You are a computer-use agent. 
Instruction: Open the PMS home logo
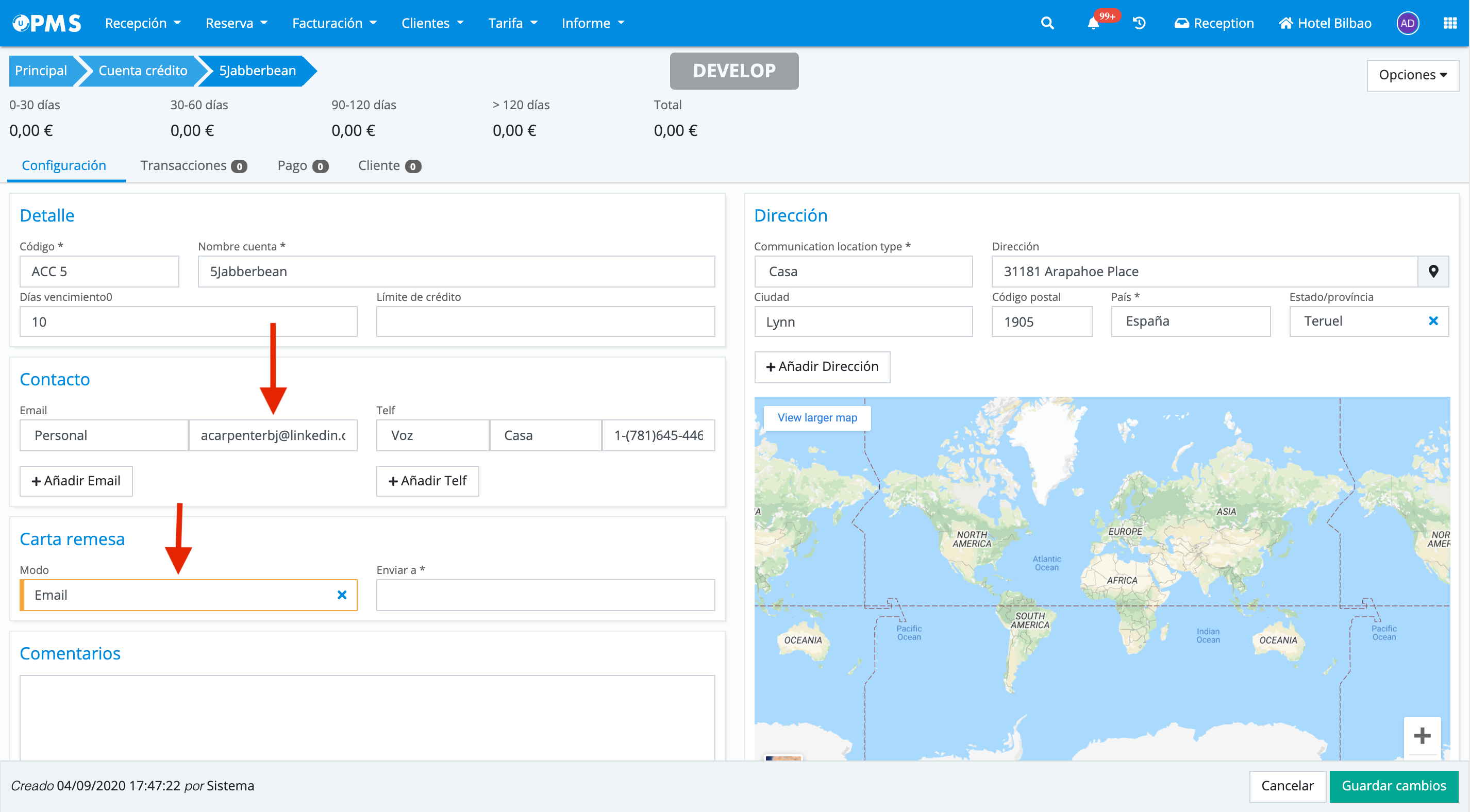[x=47, y=23]
